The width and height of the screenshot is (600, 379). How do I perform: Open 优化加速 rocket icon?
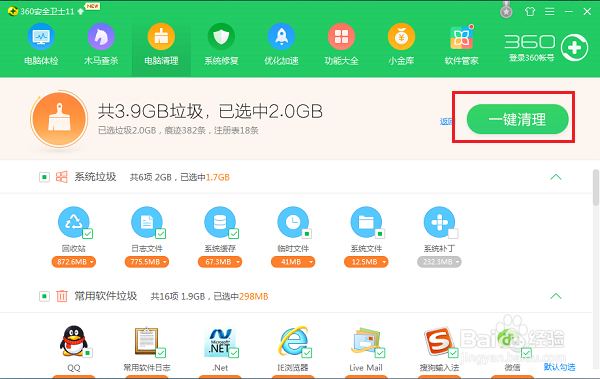click(x=281, y=37)
